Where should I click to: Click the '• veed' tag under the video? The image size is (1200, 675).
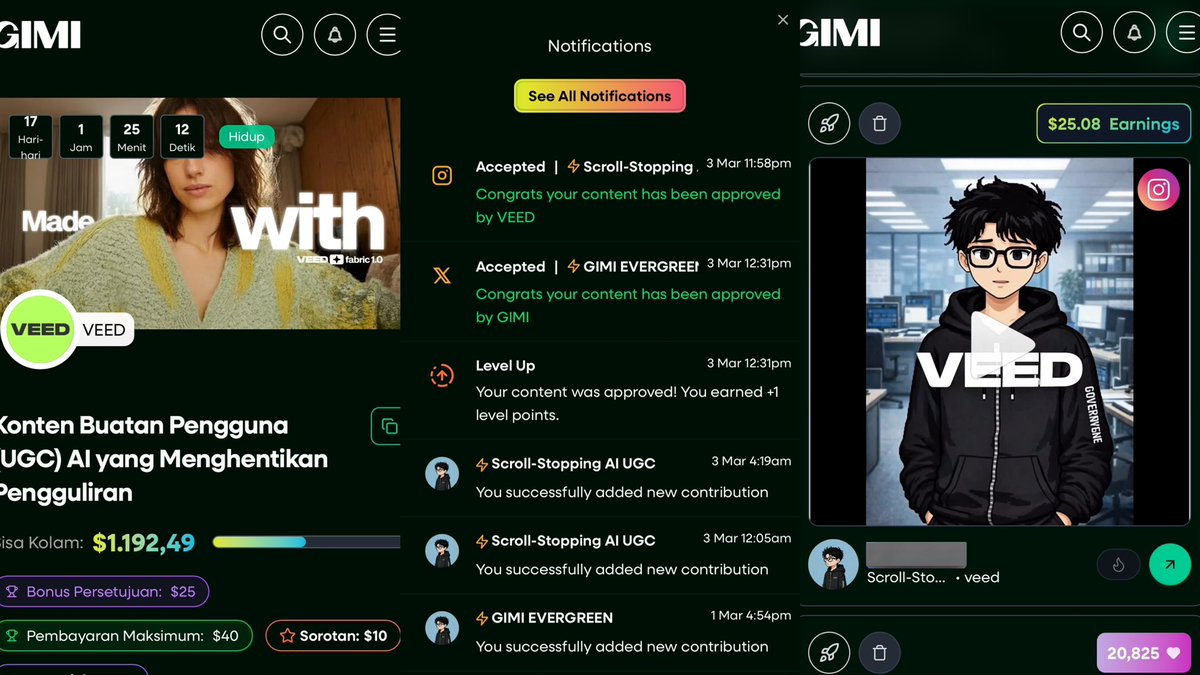[976, 577]
